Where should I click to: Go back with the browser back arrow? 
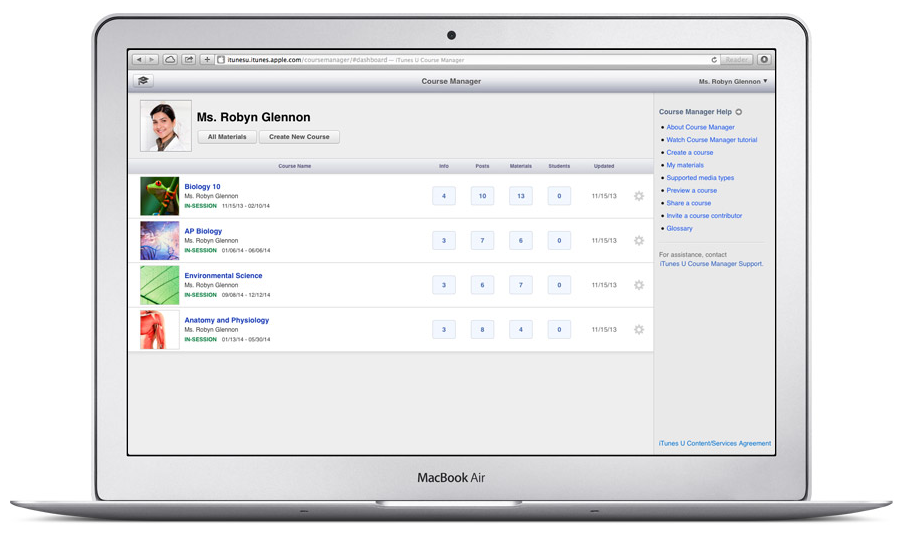pos(139,60)
